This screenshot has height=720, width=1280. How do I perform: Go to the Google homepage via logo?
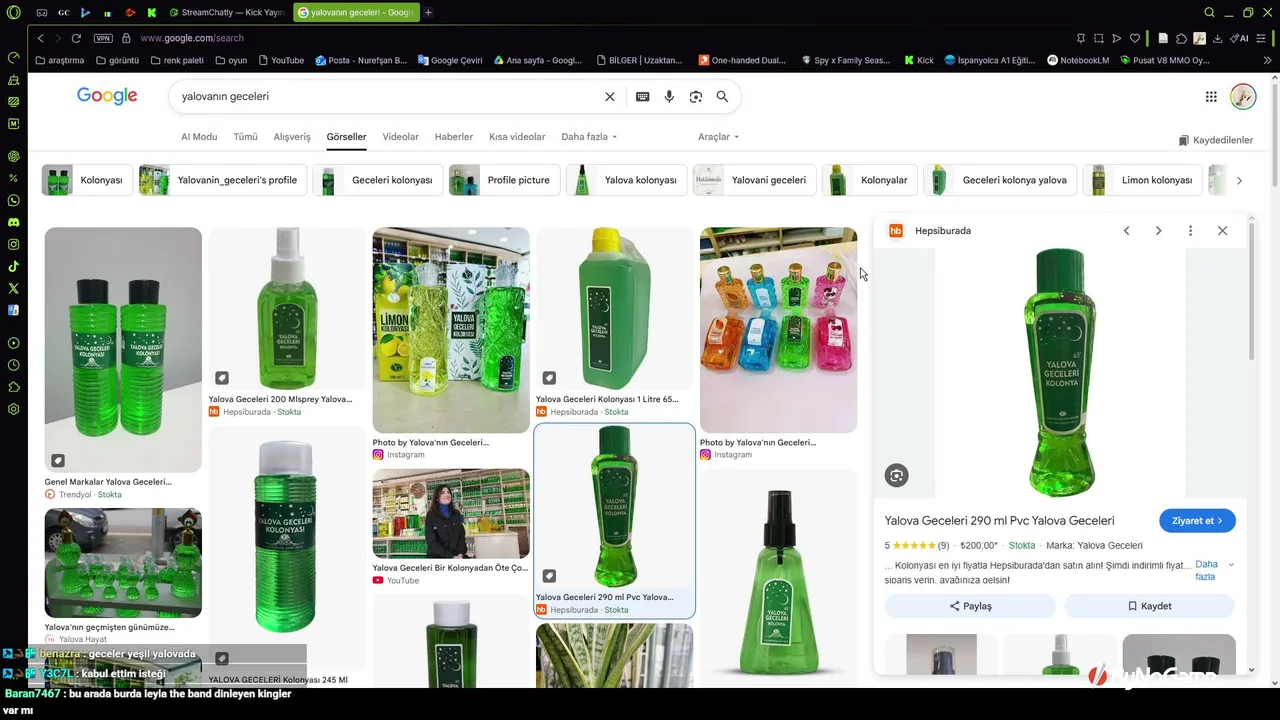(x=107, y=96)
